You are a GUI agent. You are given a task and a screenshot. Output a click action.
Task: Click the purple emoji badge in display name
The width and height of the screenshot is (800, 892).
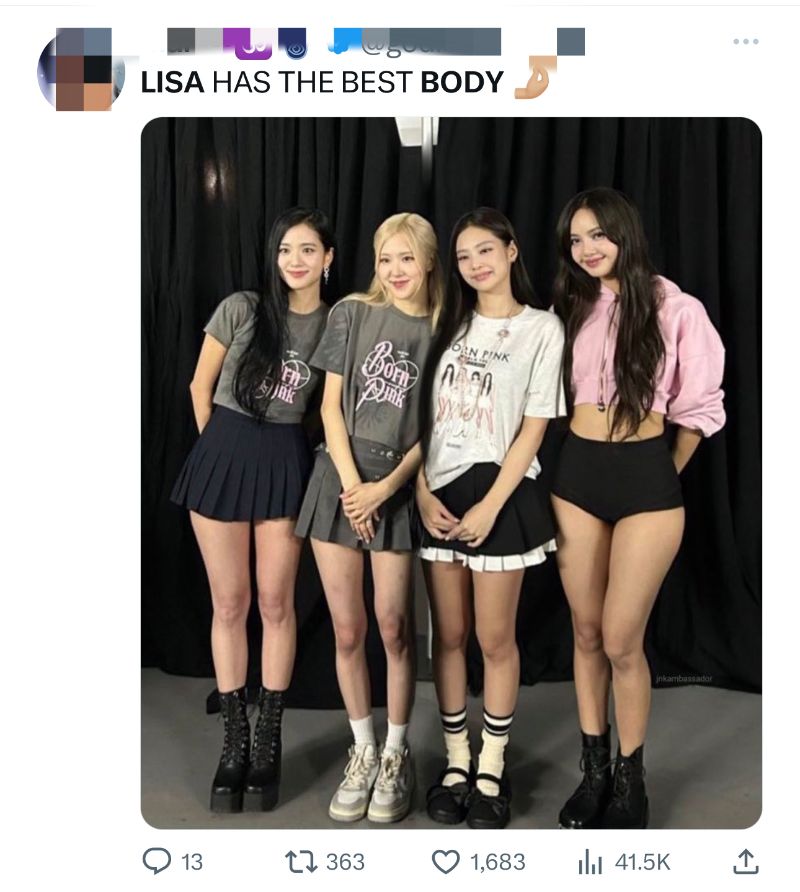pyautogui.click(x=251, y=43)
